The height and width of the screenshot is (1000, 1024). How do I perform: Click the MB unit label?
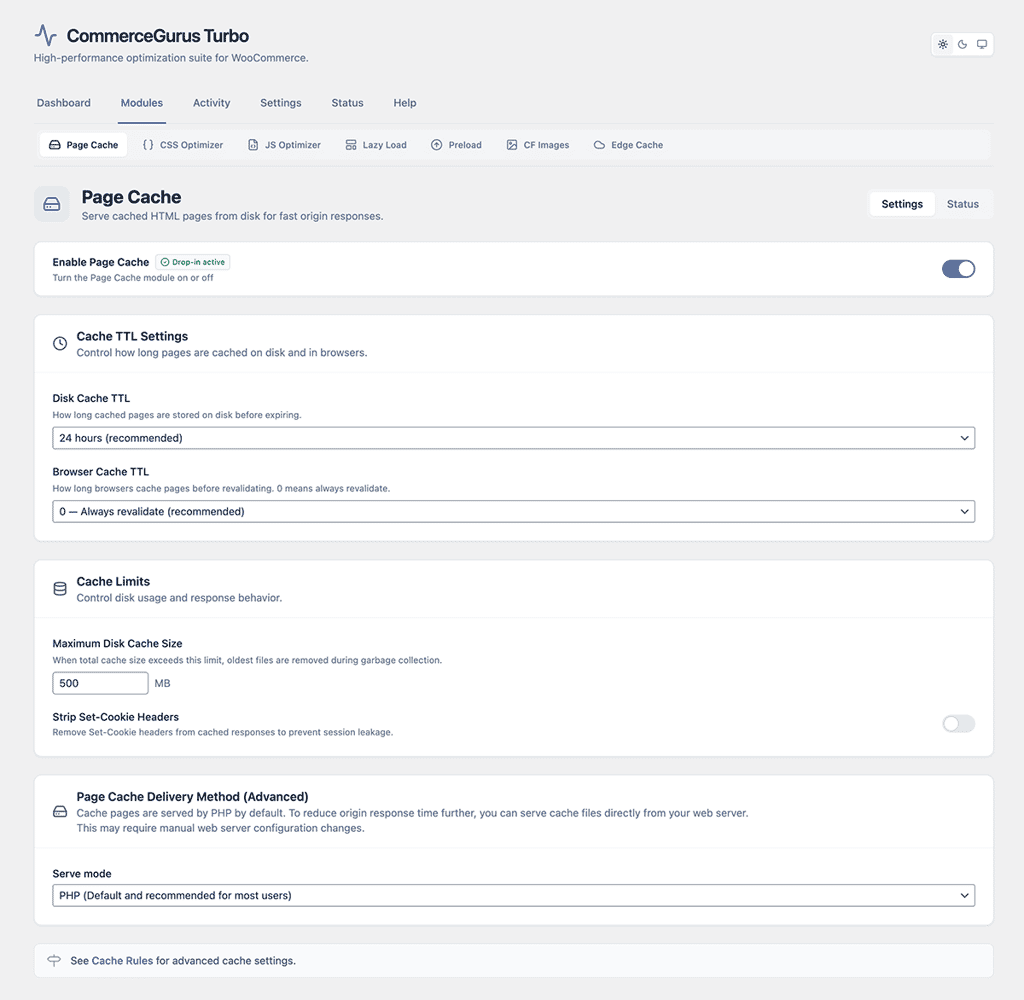tap(162, 683)
